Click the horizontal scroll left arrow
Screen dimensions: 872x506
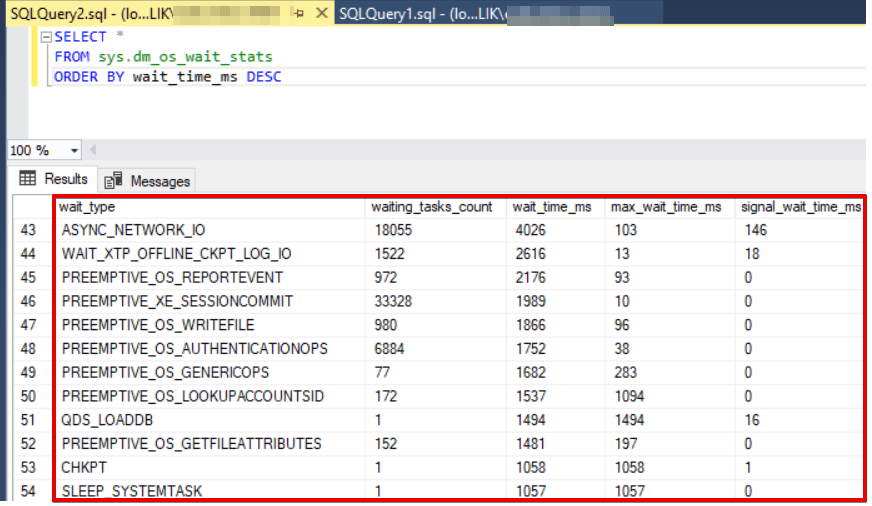pyautogui.click(x=93, y=150)
